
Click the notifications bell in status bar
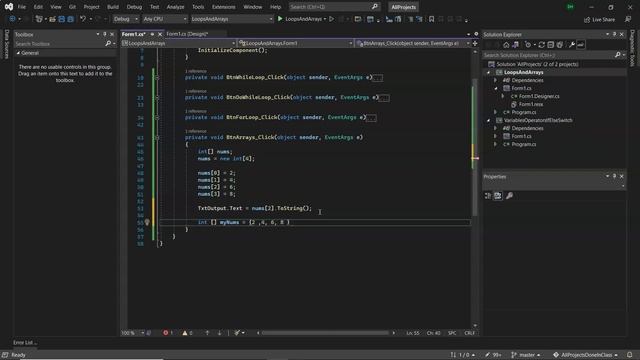pyautogui.click(x=630, y=355)
